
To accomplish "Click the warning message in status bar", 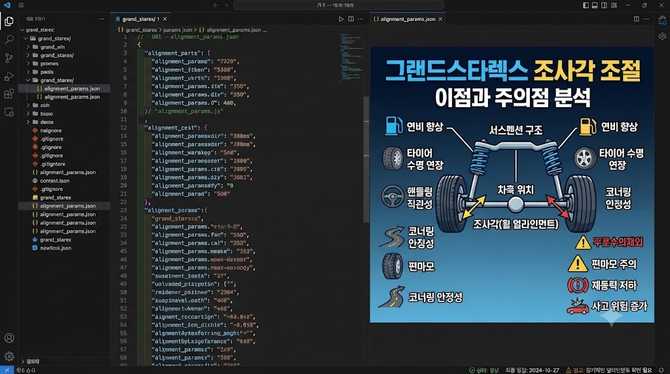I will coord(609,370).
